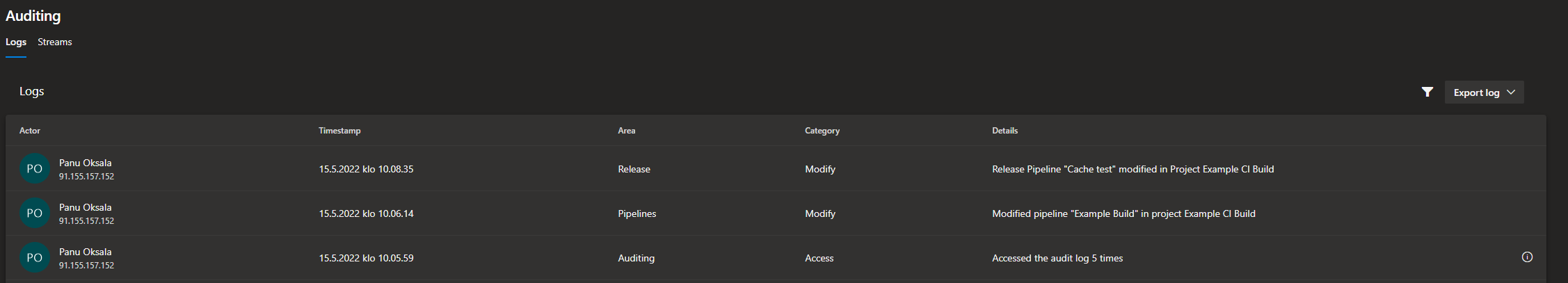Click PO avatar on Pipelines row
The width and height of the screenshot is (1568, 283).
34,213
